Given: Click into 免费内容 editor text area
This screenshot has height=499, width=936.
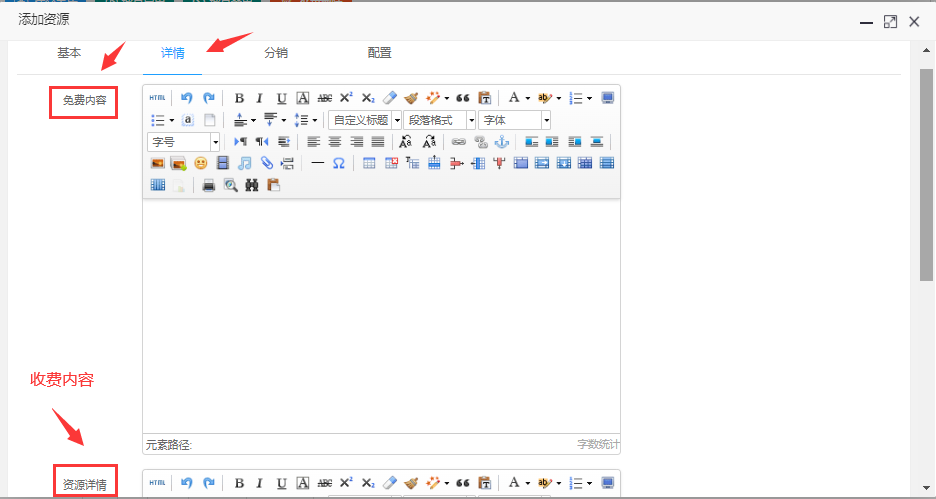Looking at the screenshot, I should [381, 316].
